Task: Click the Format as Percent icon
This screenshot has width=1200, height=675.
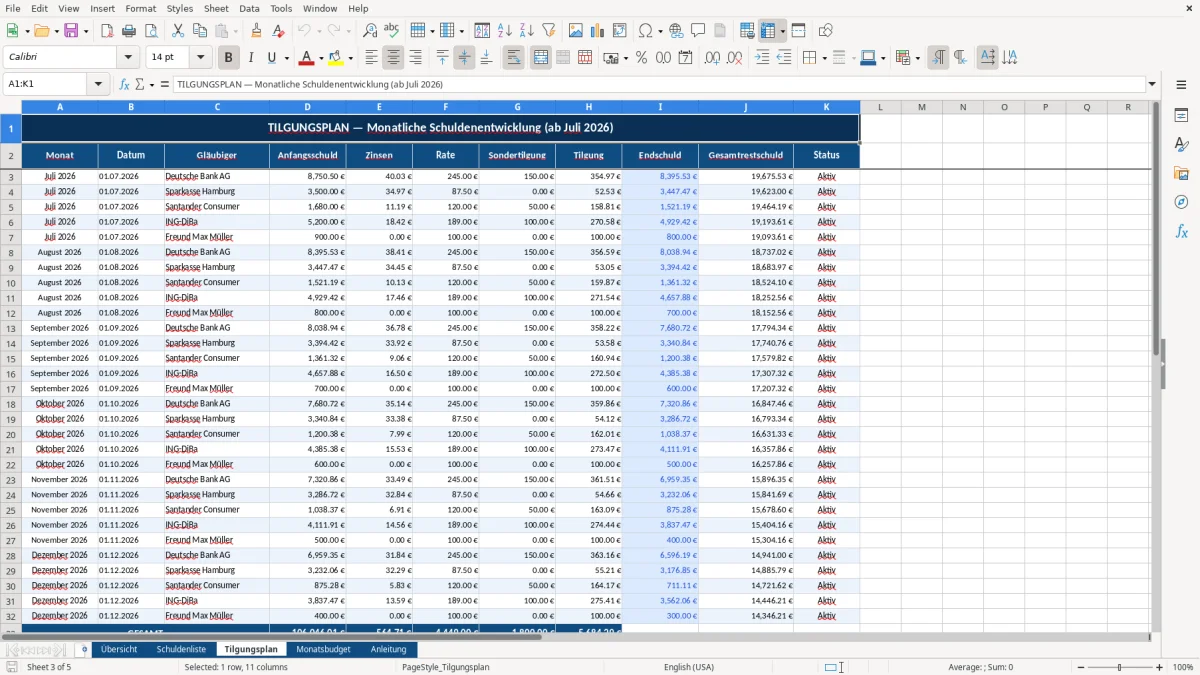Action: [x=641, y=58]
